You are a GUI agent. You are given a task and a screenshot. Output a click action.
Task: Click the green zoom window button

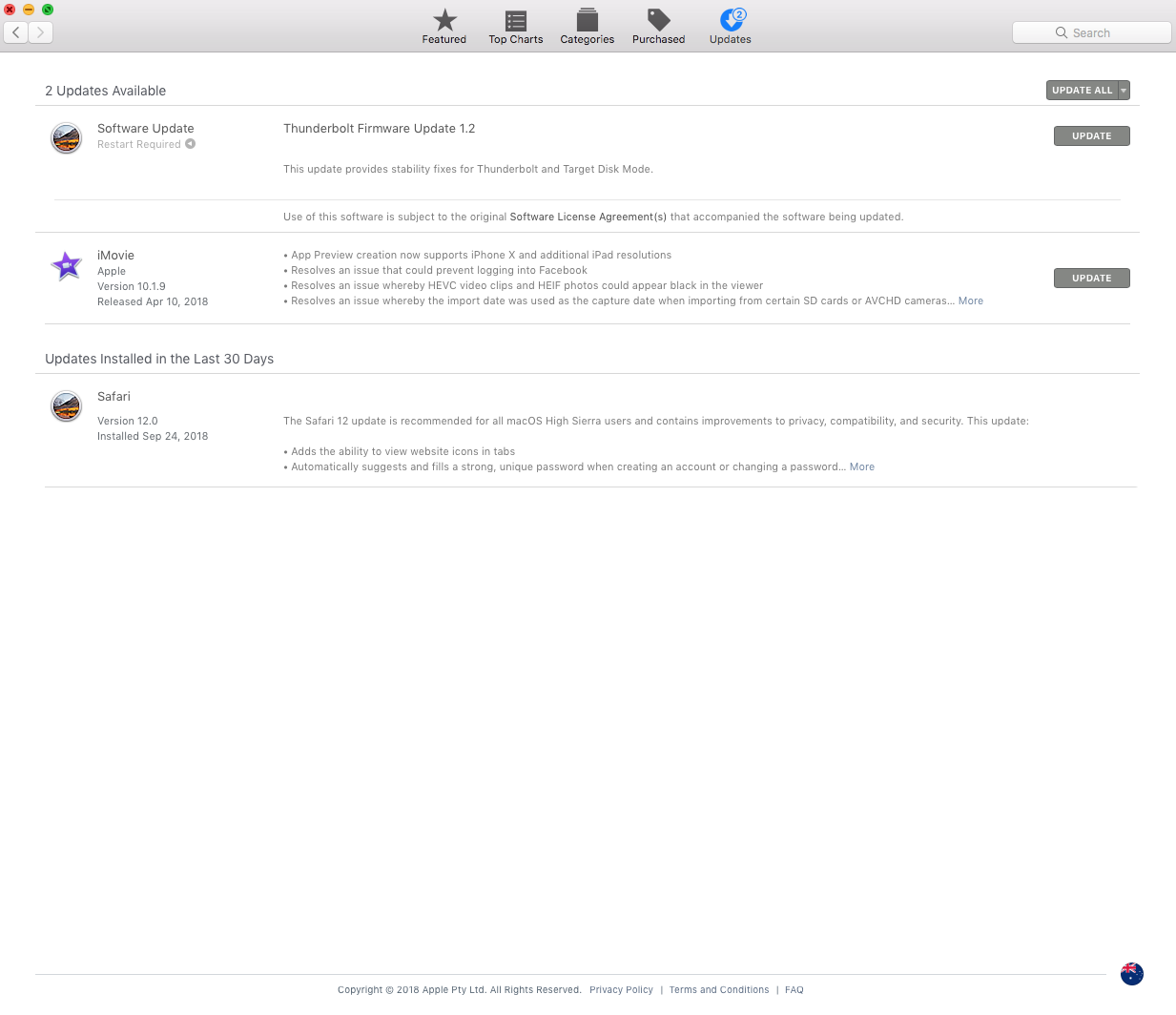click(48, 10)
